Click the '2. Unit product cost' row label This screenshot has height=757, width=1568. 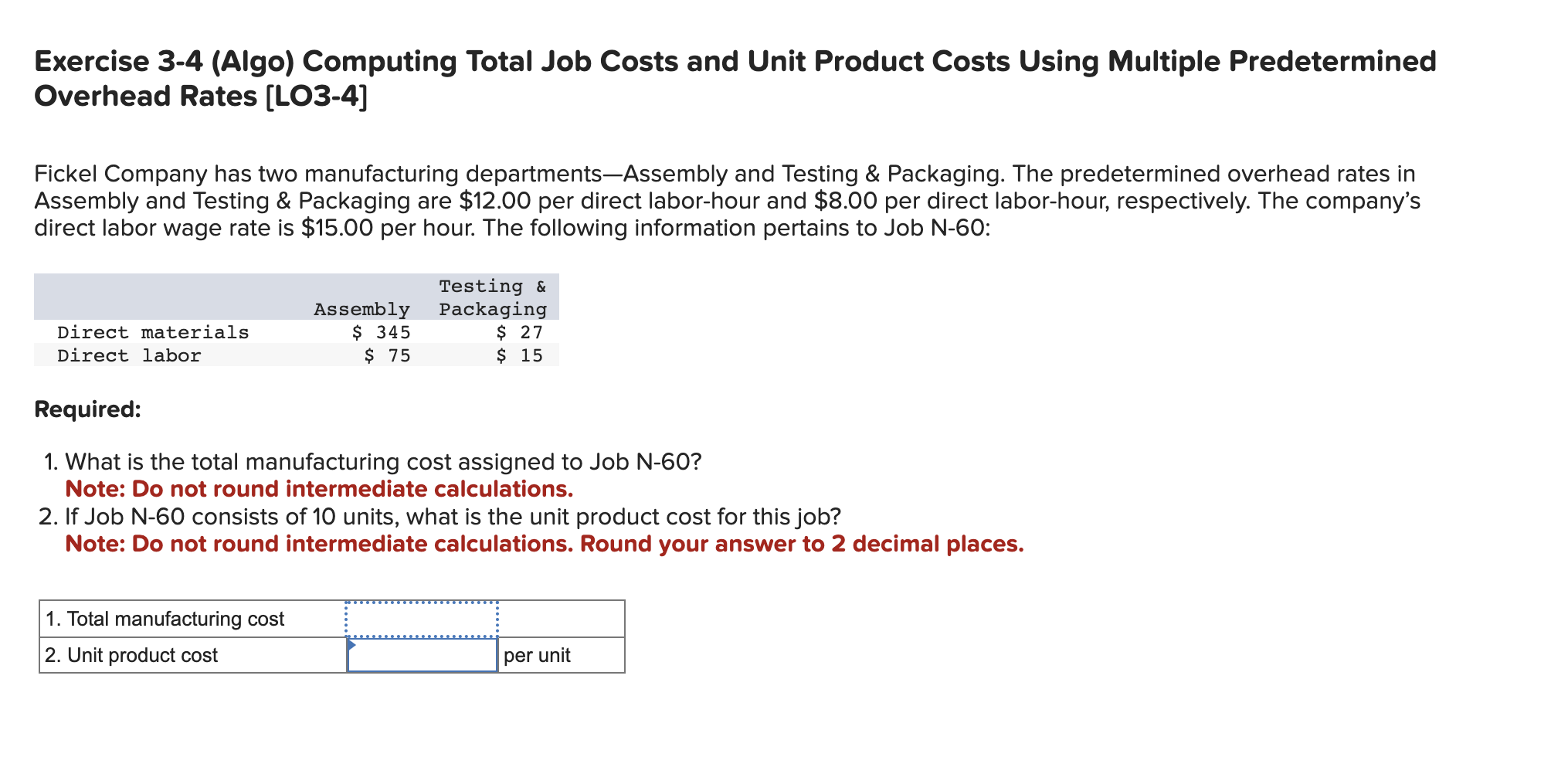pyautogui.click(x=131, y=655)
